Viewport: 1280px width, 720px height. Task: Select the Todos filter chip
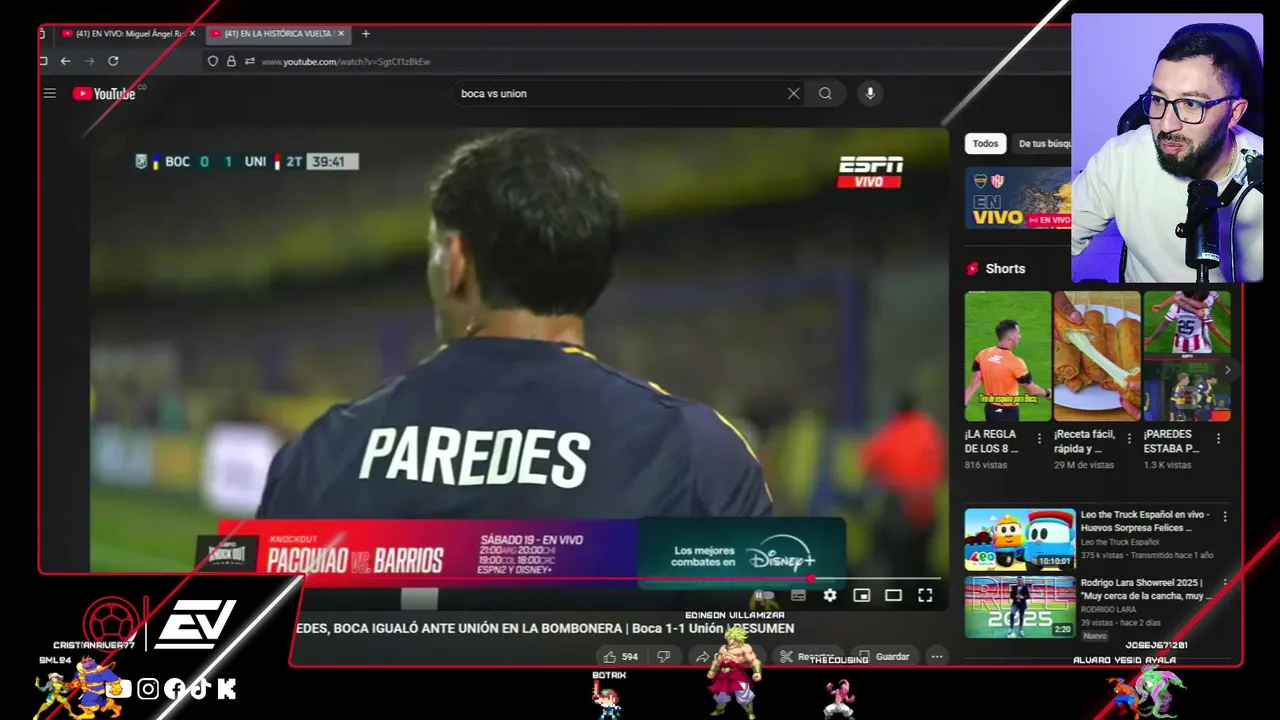[x=985, y=143]
